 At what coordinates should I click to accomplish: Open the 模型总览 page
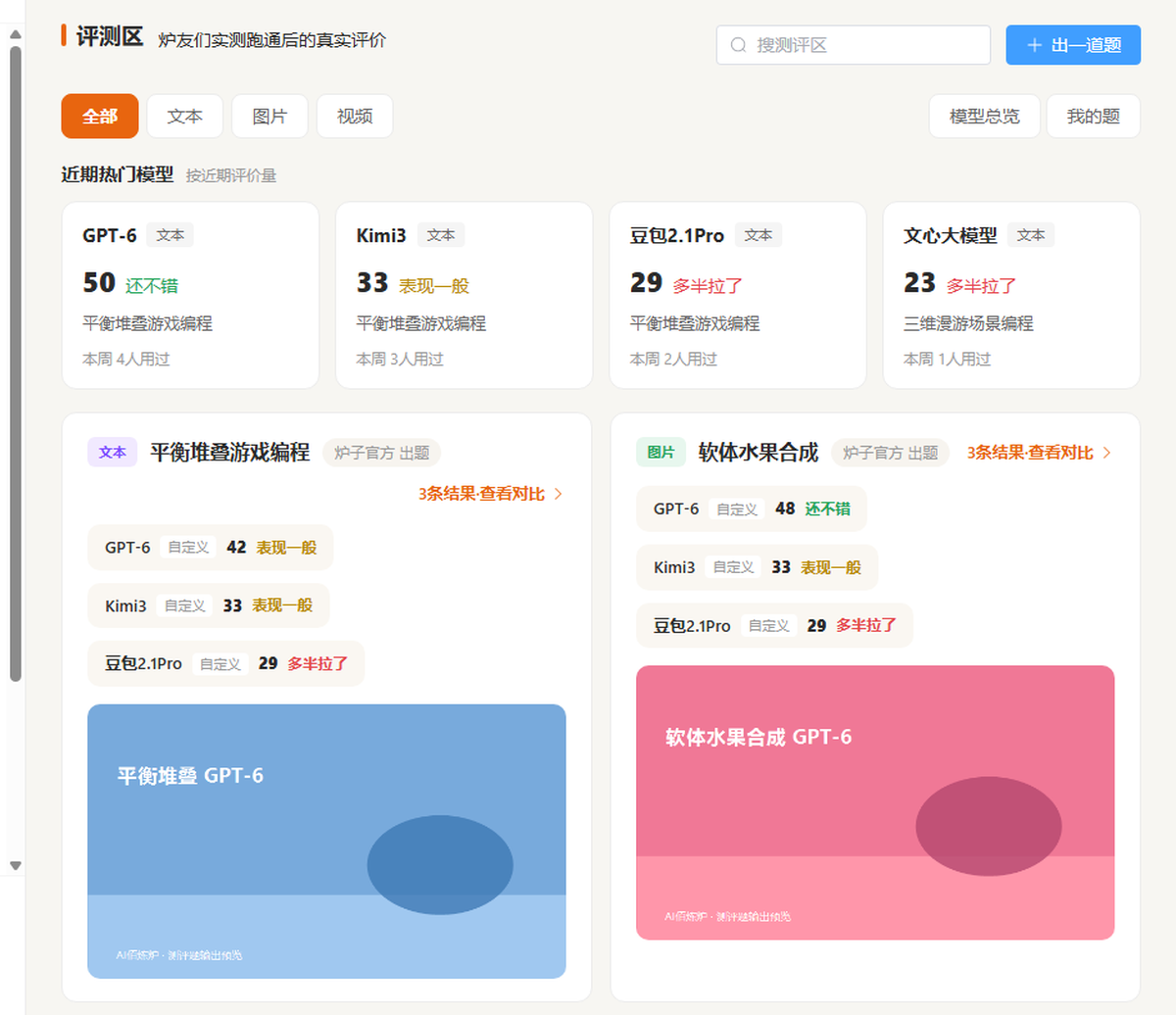[x=984, y=117]
